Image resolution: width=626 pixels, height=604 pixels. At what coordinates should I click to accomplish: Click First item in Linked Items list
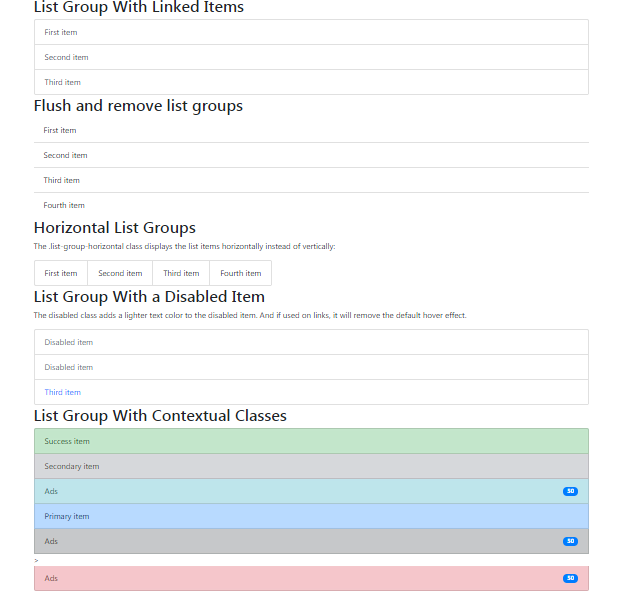point(311,32)
